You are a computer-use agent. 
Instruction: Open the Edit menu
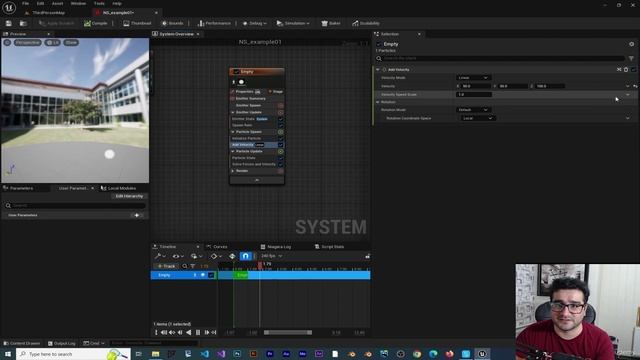tap(40, 3)
